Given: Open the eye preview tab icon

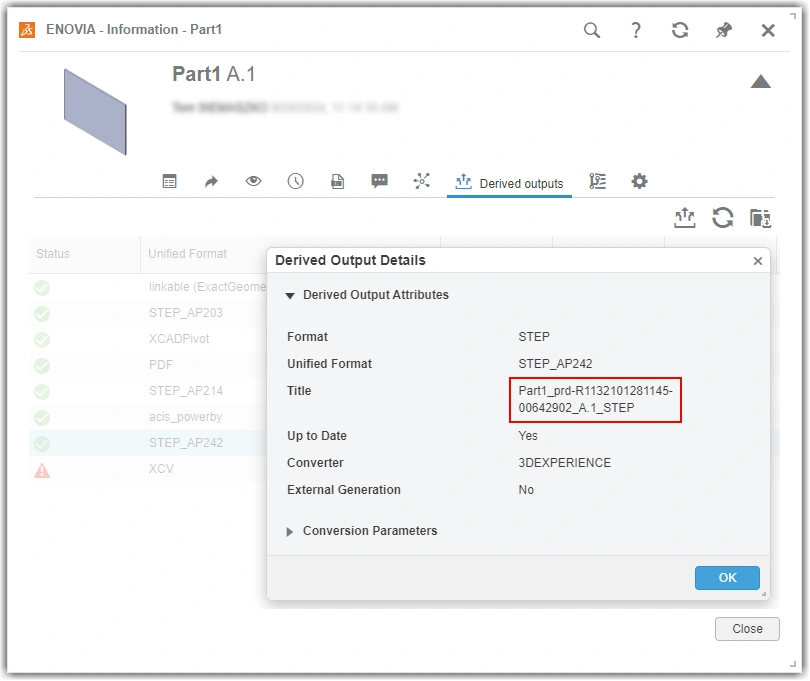Looking at the screenshot, I should pos(253,181).
